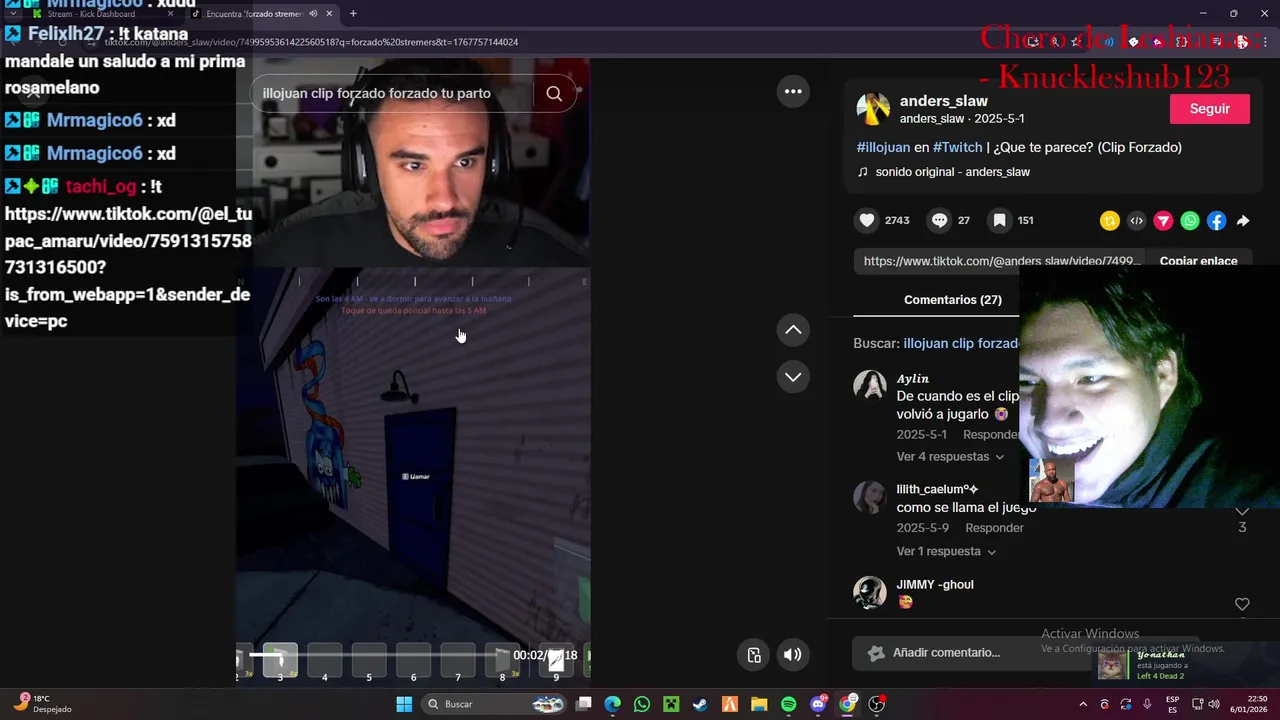Open comments via speech bubble icon
Viewport: 1280px width, 720px height.
click(x=939, y=220)
